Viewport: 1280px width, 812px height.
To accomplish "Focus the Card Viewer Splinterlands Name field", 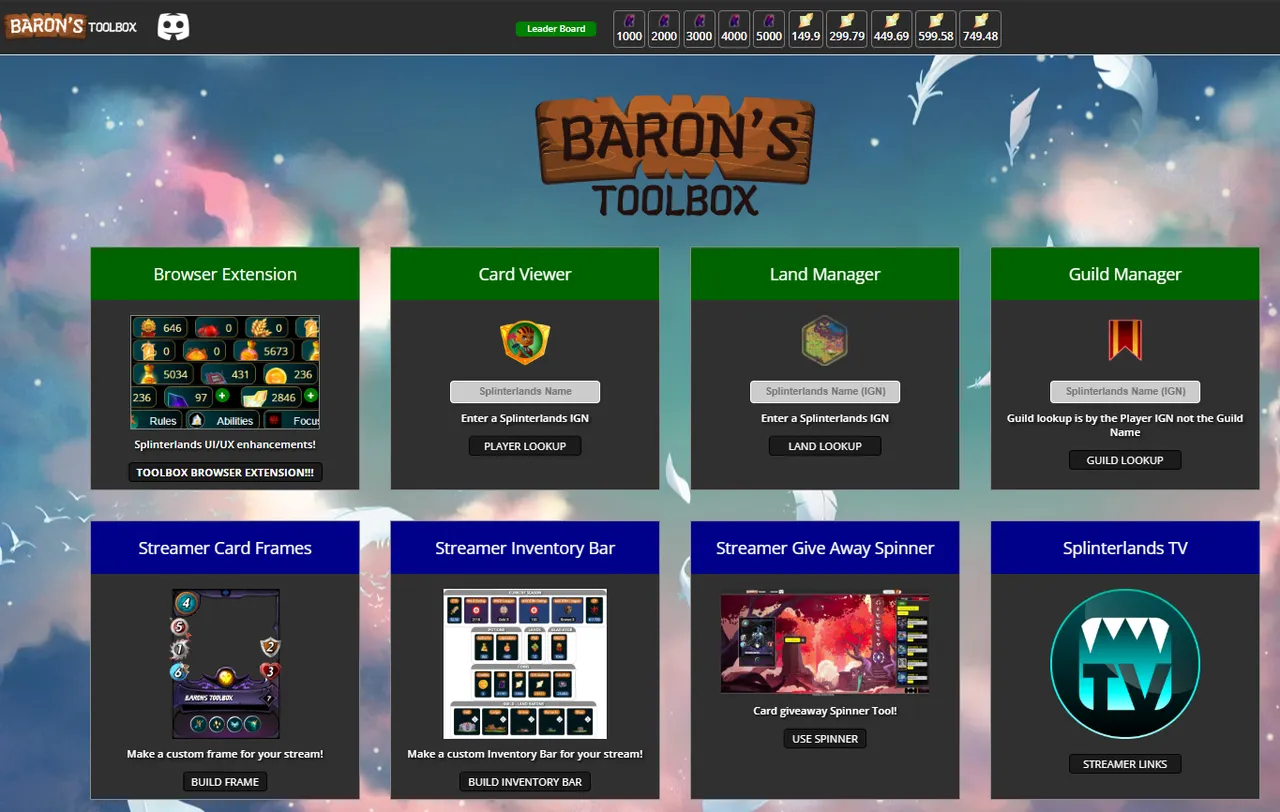I will pyautogui.click(x=525, y=391).
